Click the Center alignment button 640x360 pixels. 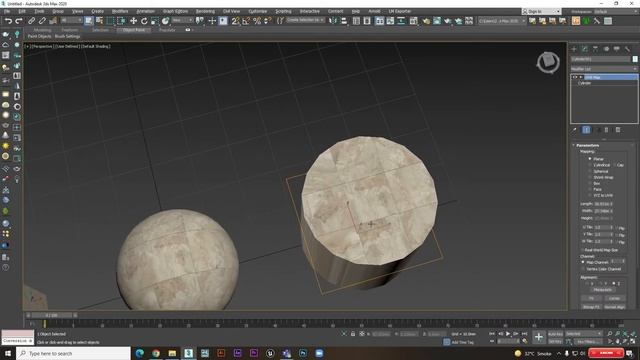point(615,298)
